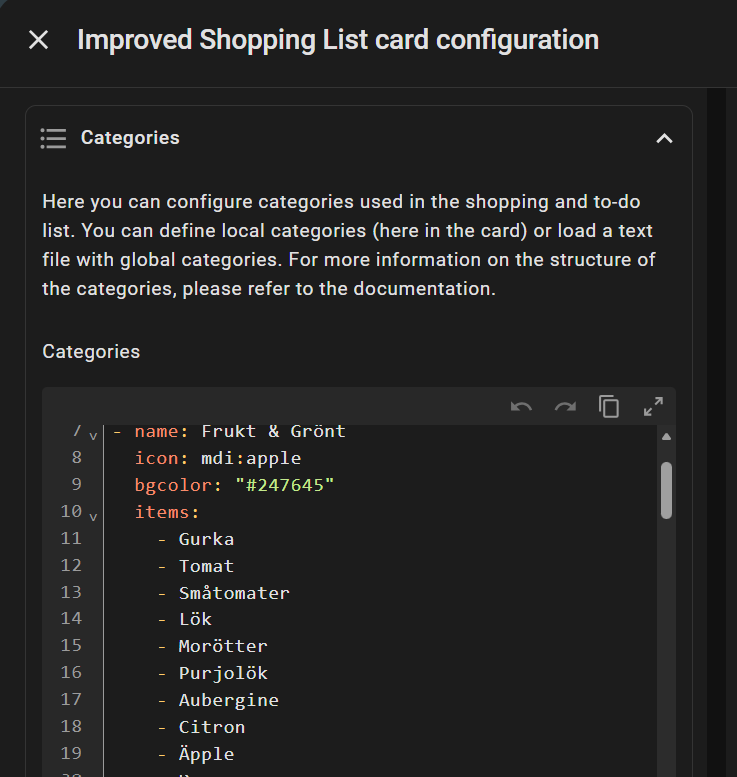The height and width of the screenshot is (777, 737).
Task: Expand the code editor to fullscreen
Action: click(653, 406)
